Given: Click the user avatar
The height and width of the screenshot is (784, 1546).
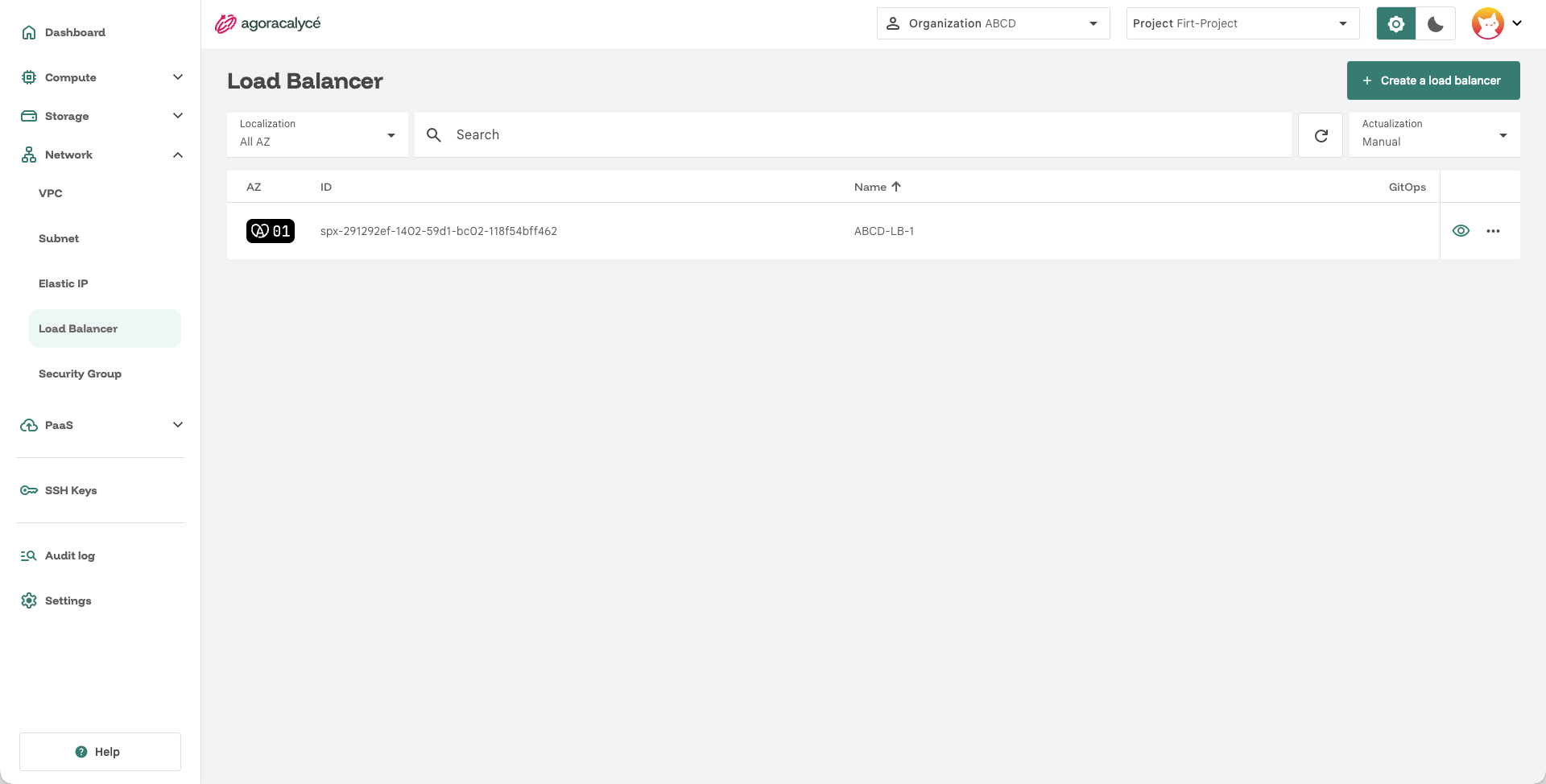Looking at the screenshot, I should pos(1487,23).
